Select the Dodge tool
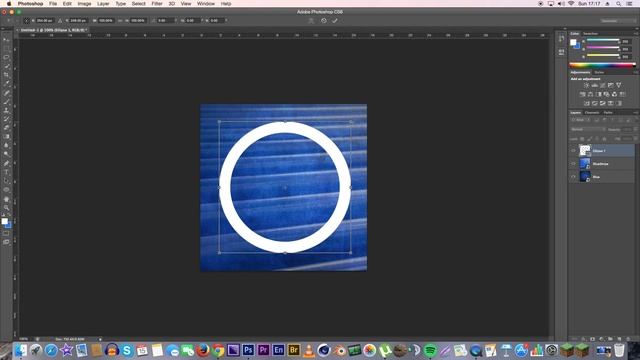 point(6,154)
